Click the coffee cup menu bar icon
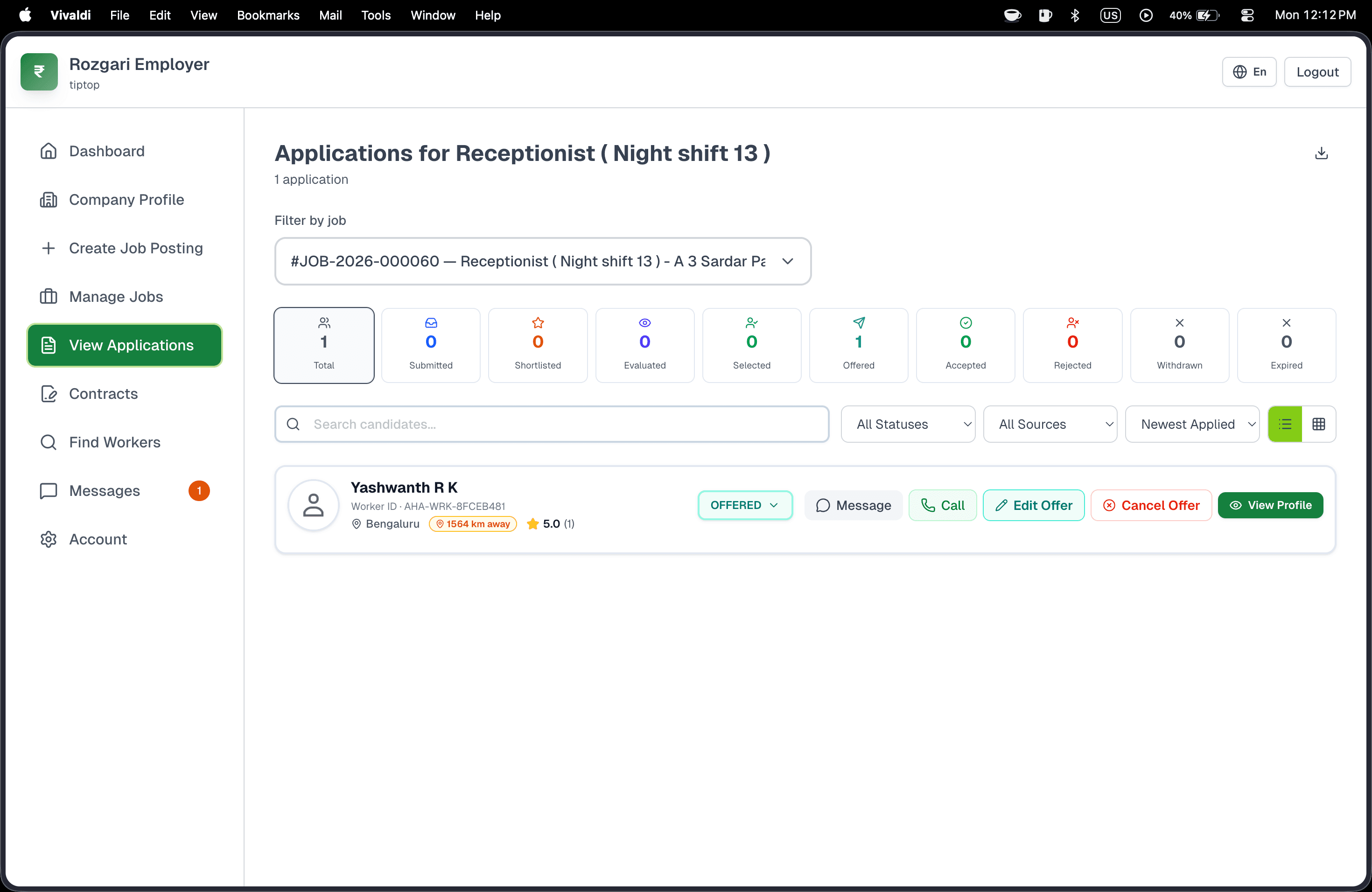 [1012, 15]
